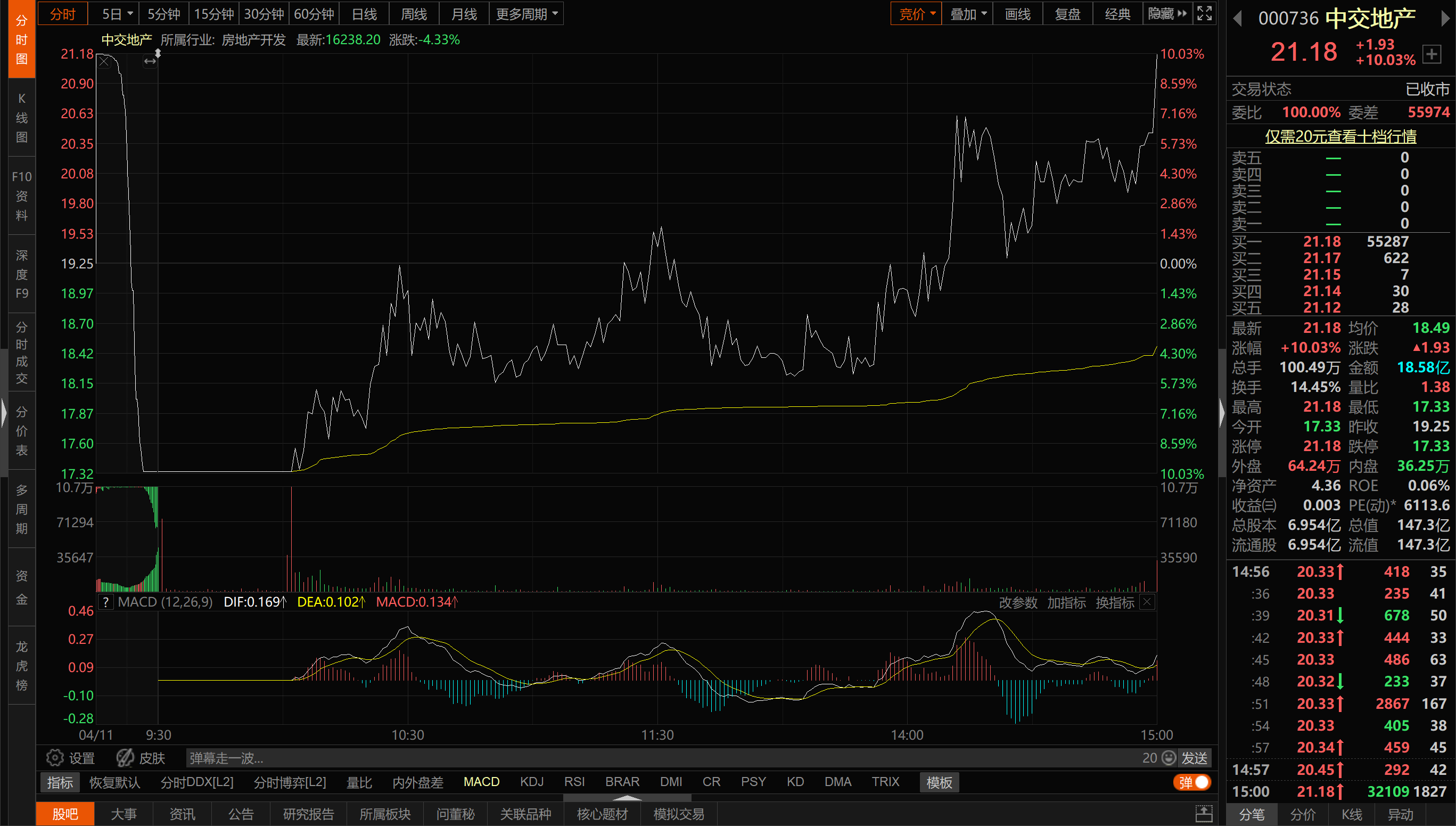Switch to 核心题材 bottom tab
The width and height of the screenshot is (1456, 826).
point(602,814)
